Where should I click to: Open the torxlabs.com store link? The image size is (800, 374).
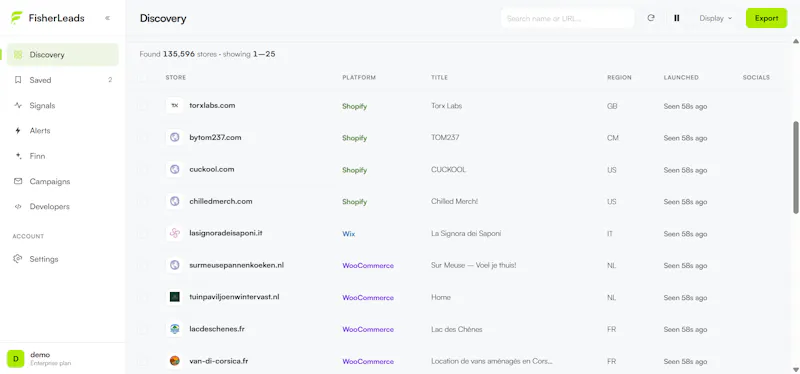(212, 106)
